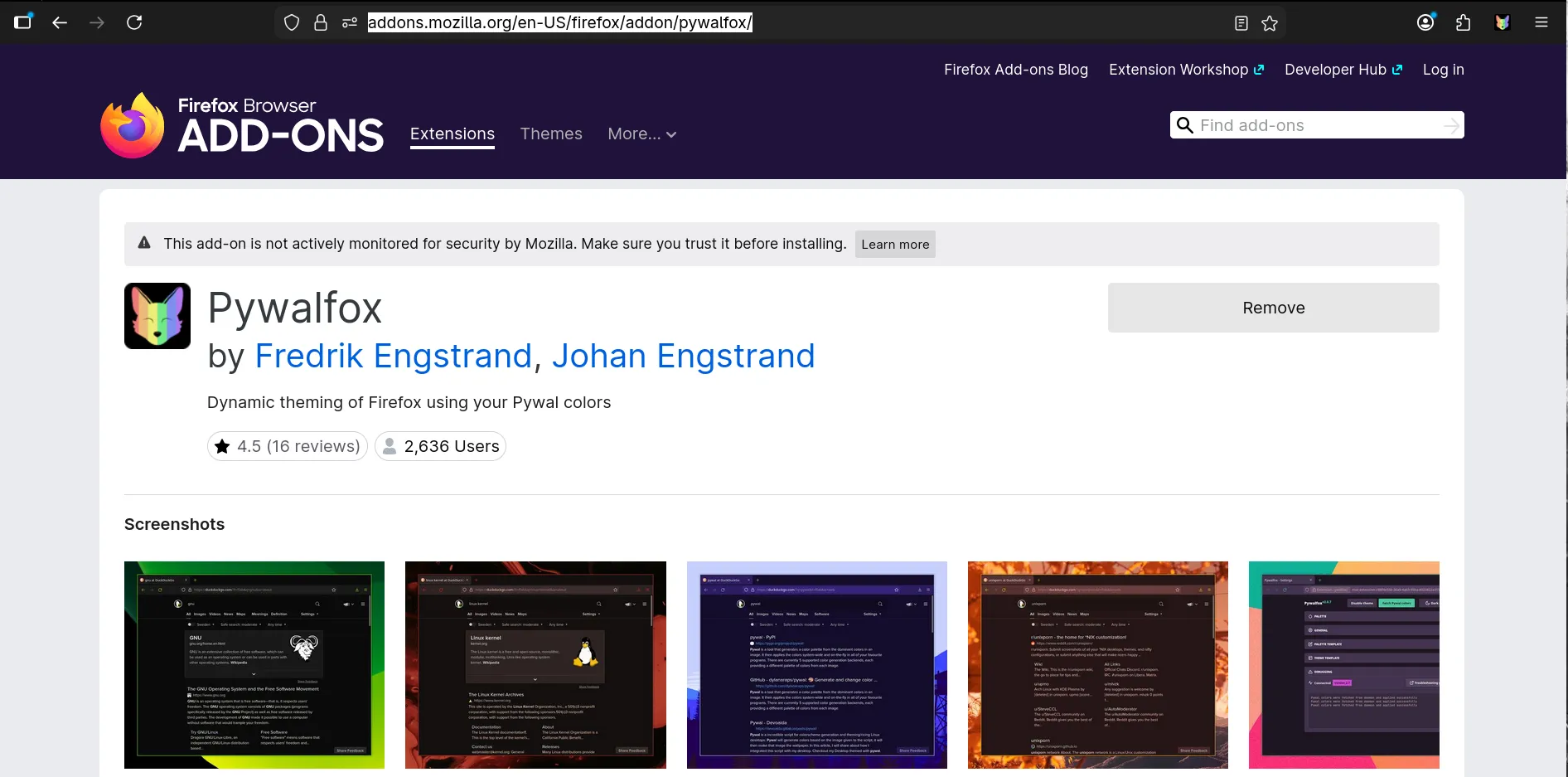Screen dimensions: 1568x777
Task: Switch to the Themes tab
Action: tap(551, 134)
